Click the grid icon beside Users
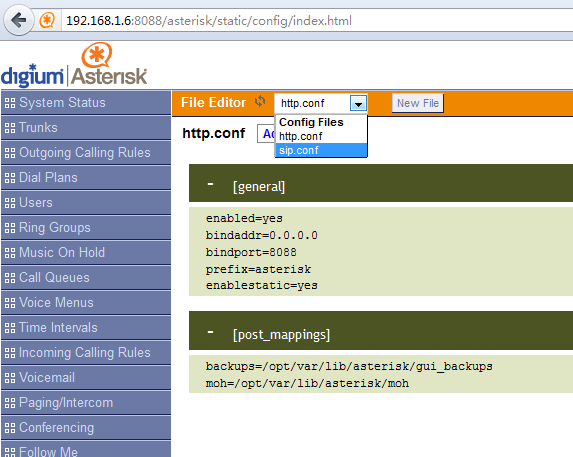This screenshot has height=457, width=573. point(10,203)
